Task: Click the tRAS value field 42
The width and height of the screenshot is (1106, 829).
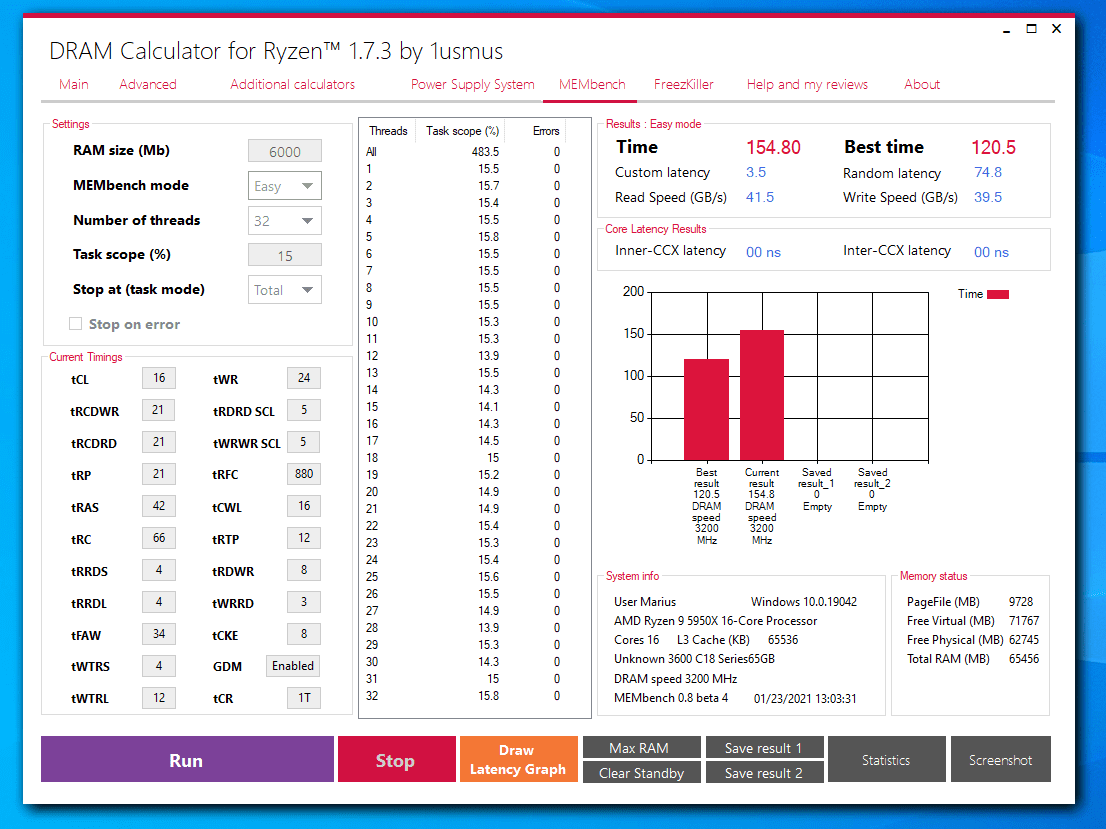Action: [x=159, y=506]
